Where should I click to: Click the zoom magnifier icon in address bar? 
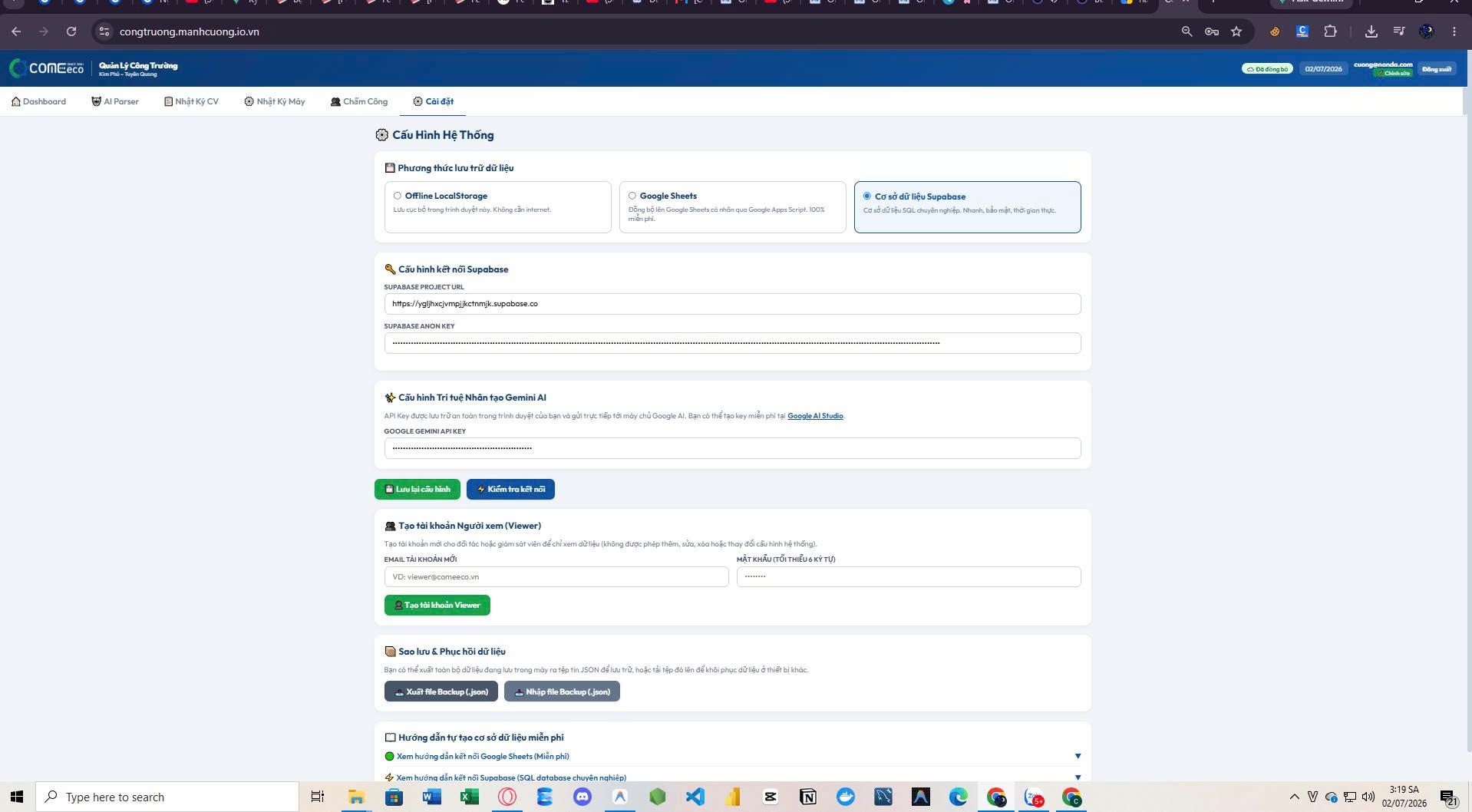pos(1187,31)
